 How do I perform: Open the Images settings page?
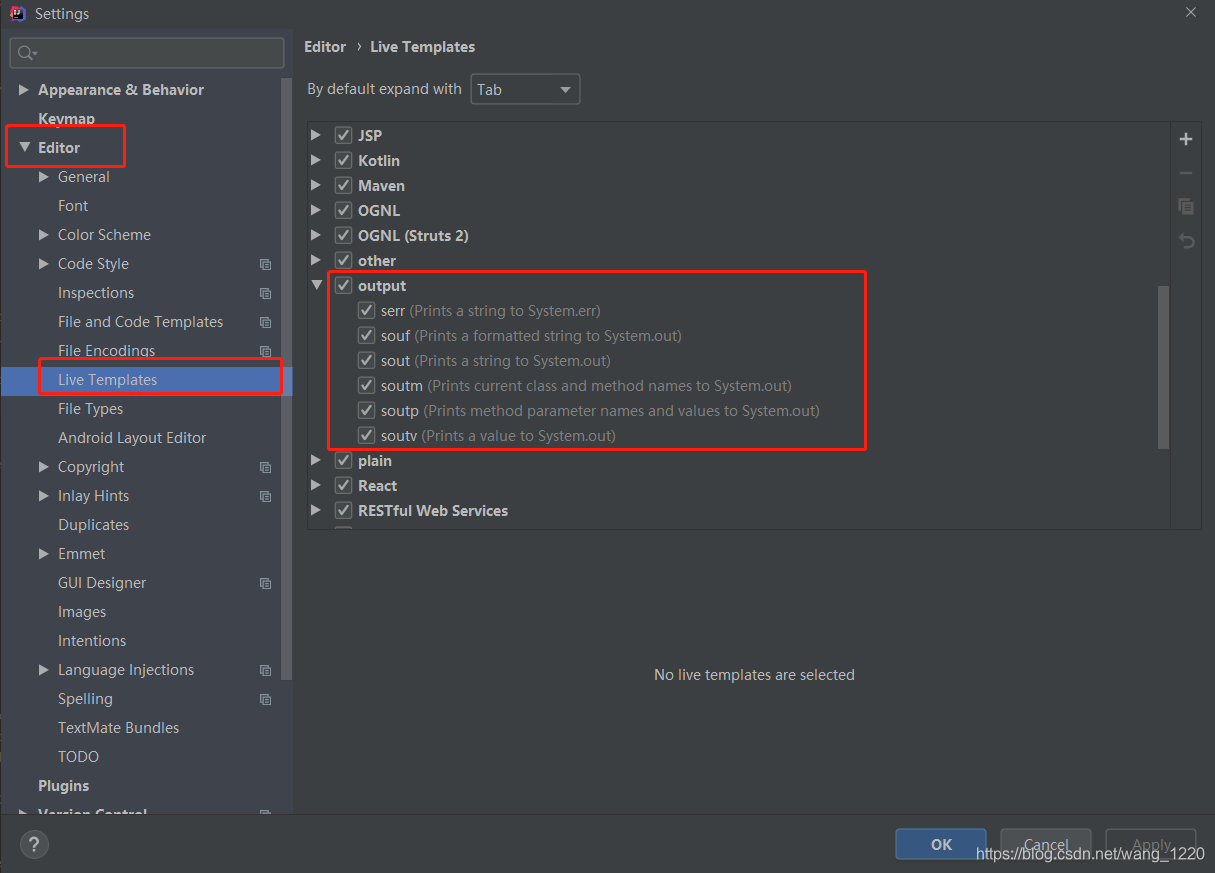82,612
